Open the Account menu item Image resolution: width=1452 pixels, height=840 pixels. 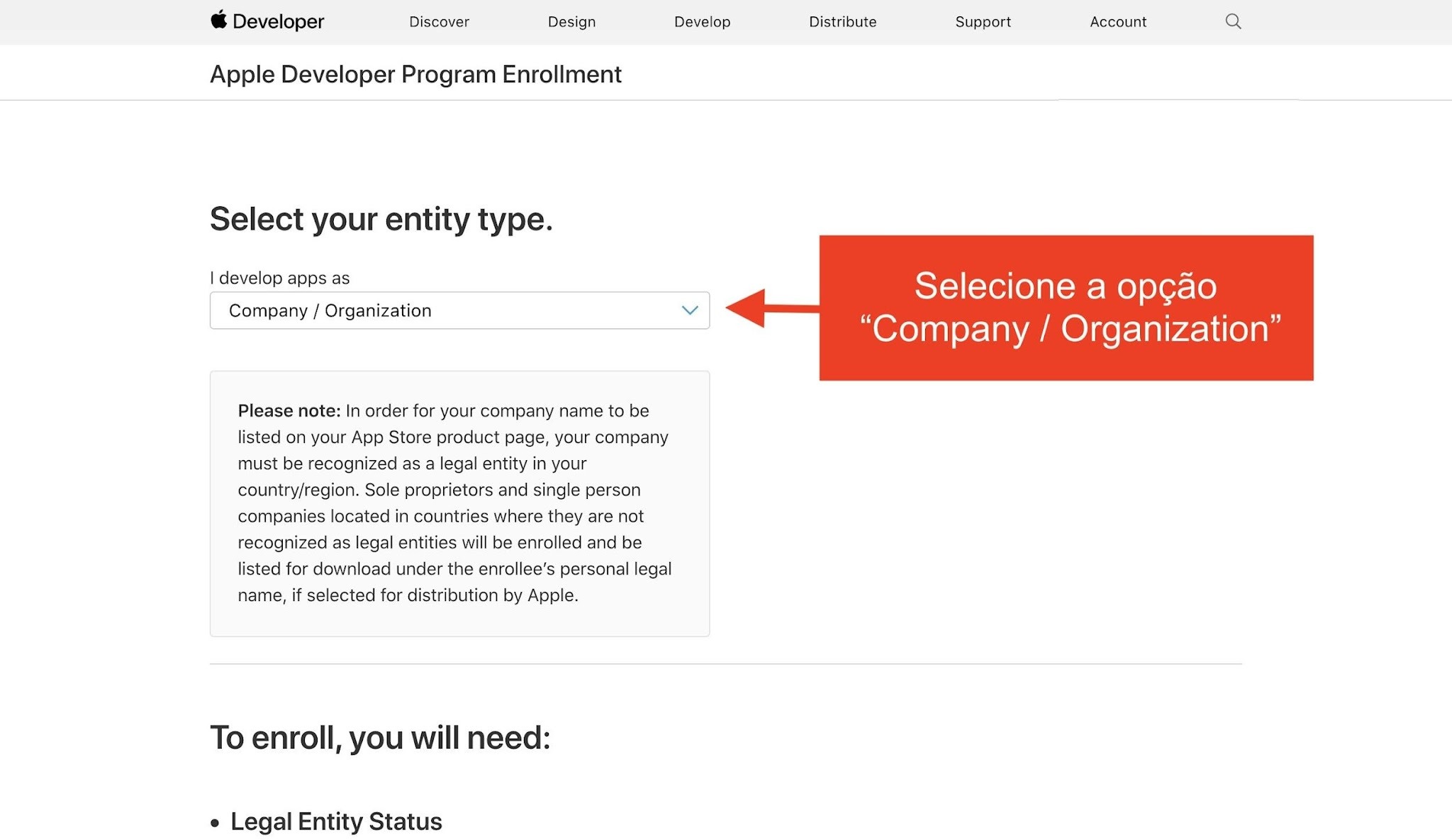coord(1118,22)
